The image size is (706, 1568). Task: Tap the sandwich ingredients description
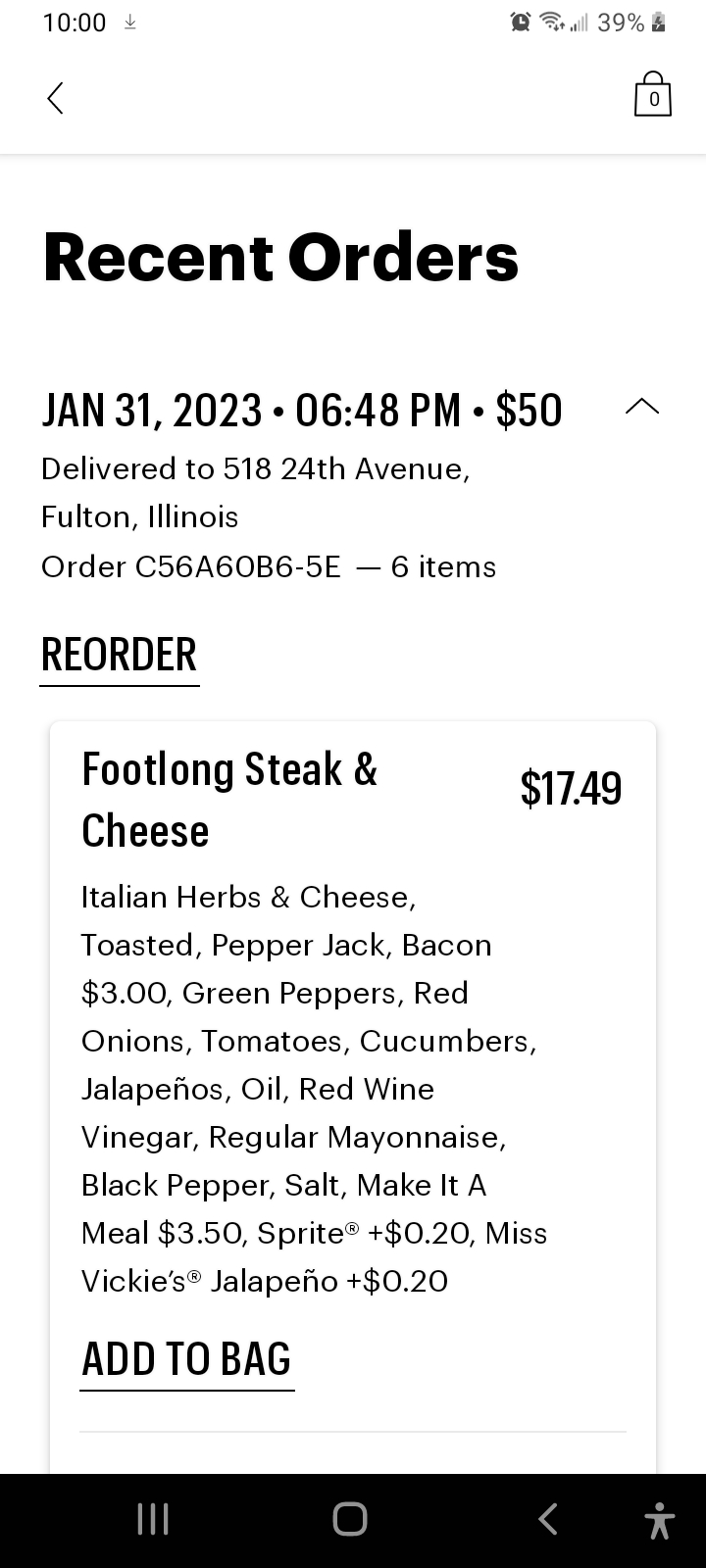[x=314, y=1089]
